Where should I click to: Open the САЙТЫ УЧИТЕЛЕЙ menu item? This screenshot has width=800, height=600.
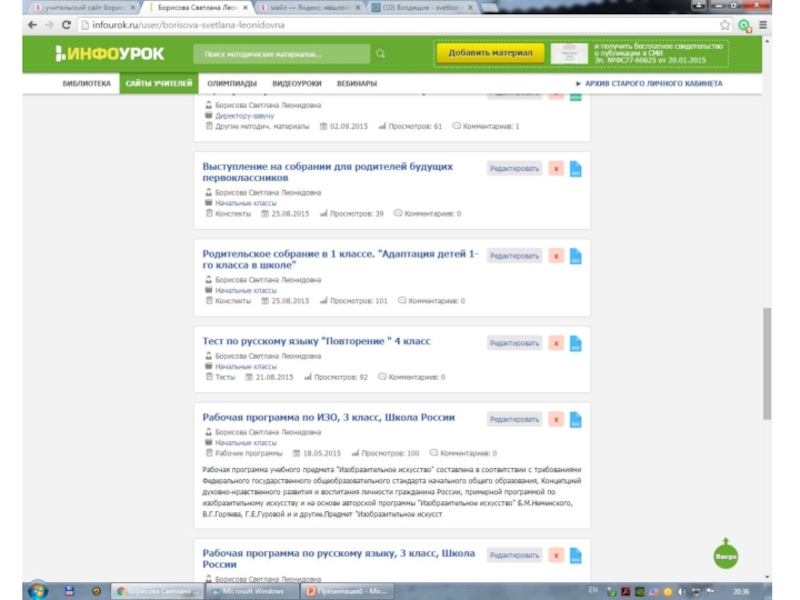[x=159, y=83]
